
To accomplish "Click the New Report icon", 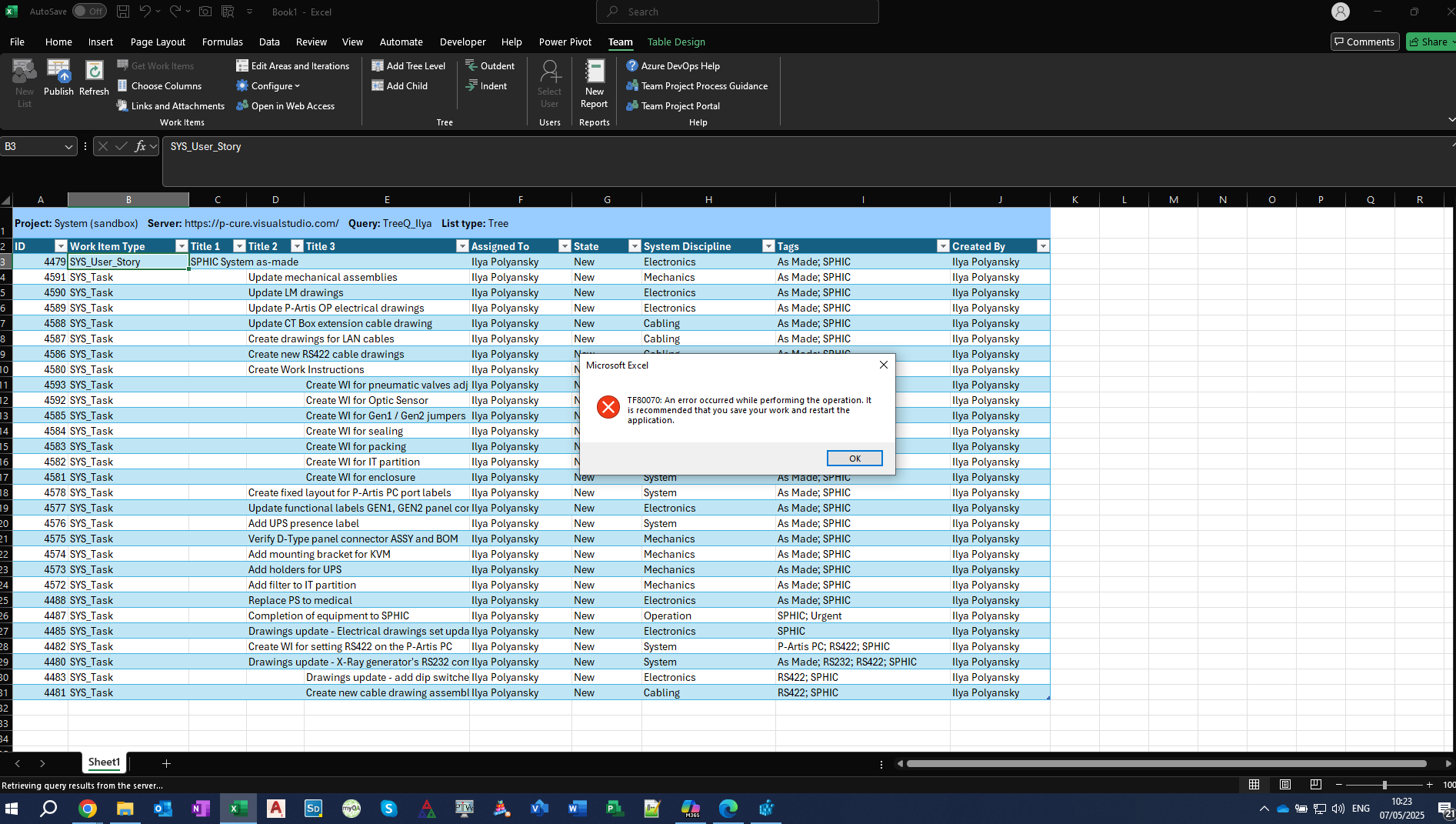I will pos(594,83).
